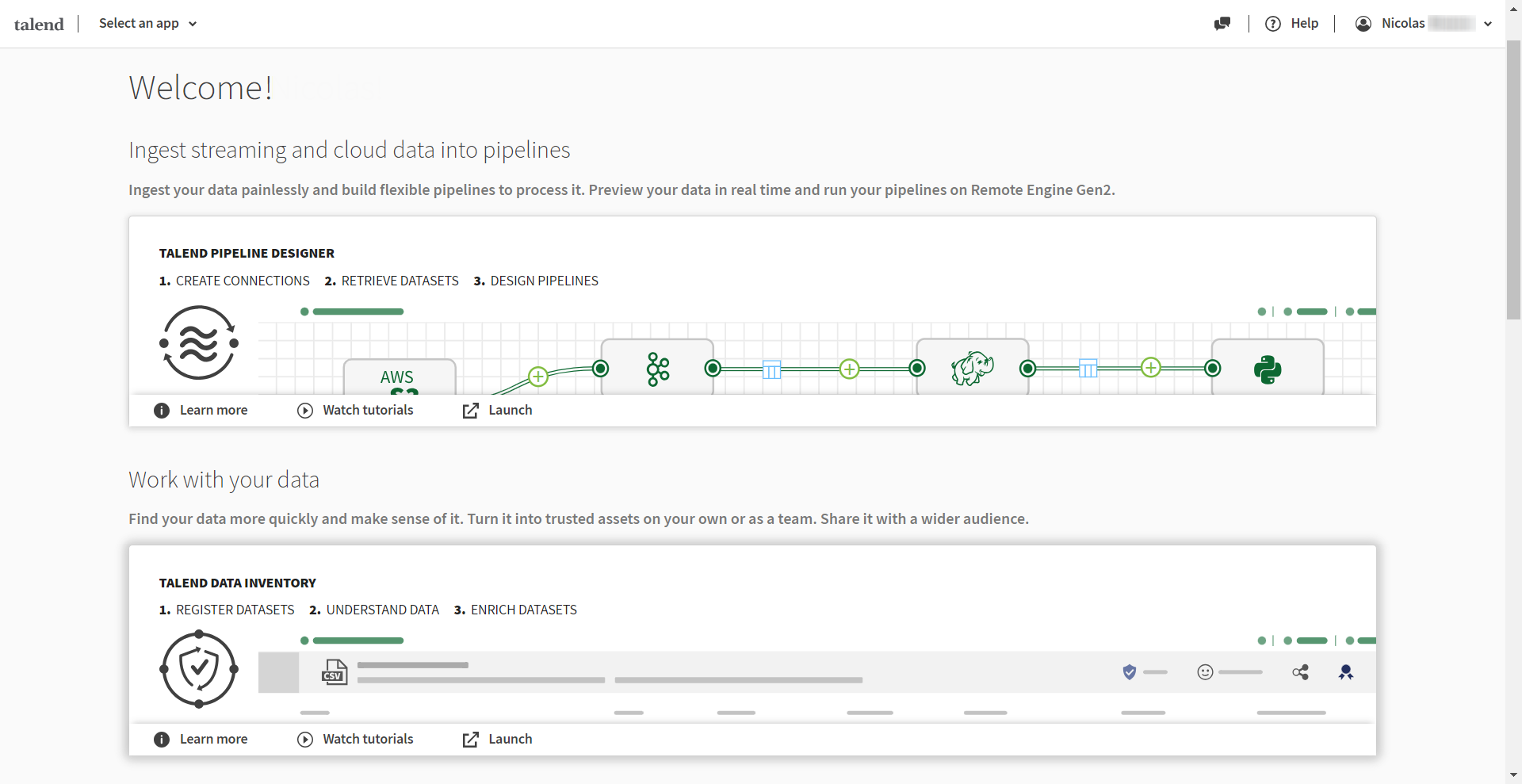
Task: Switch to step 2 Retrieve Datasets
Action: coord(392,281)
